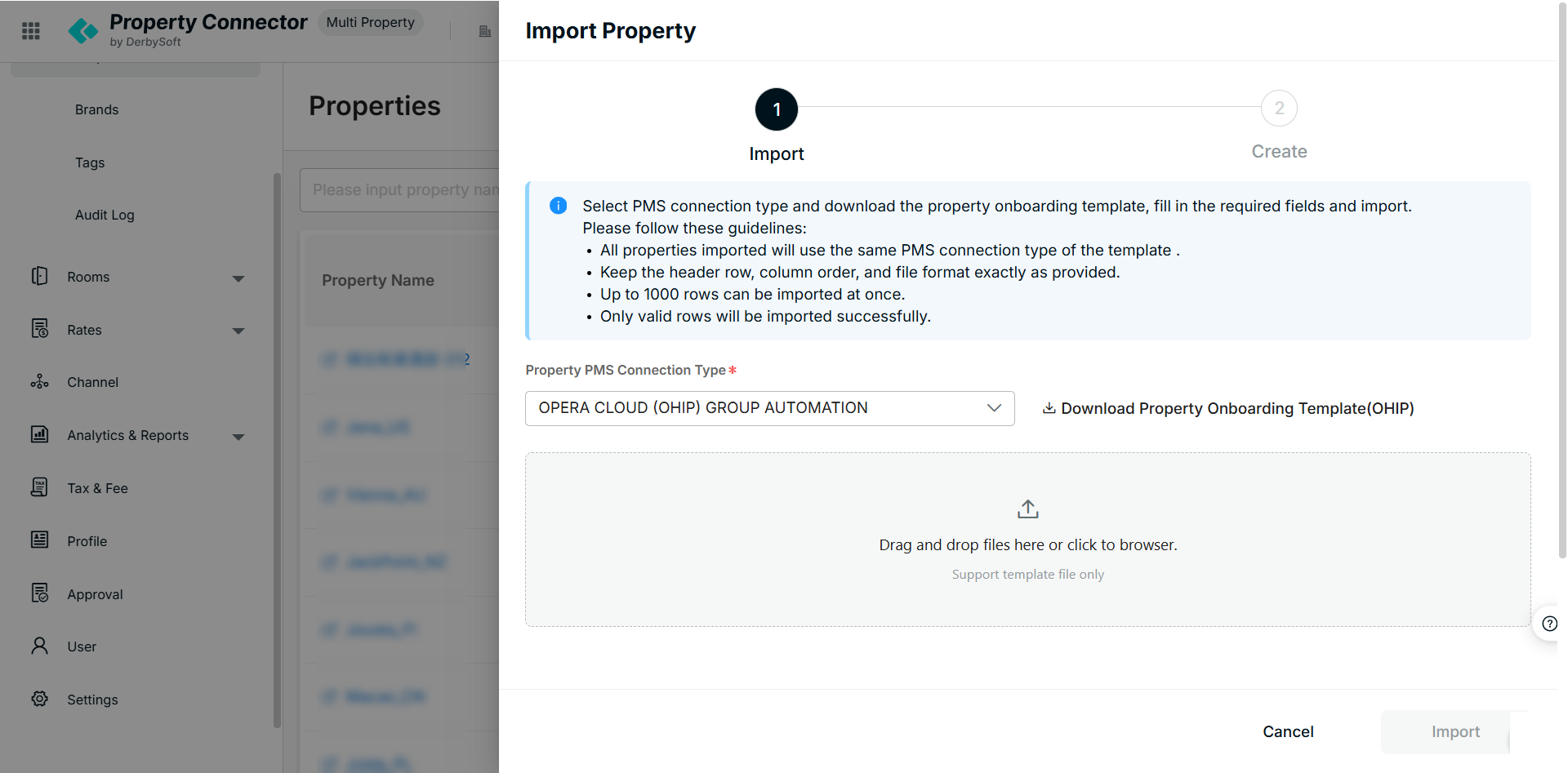Click the Approval sidebar icon

coord(39,593)
